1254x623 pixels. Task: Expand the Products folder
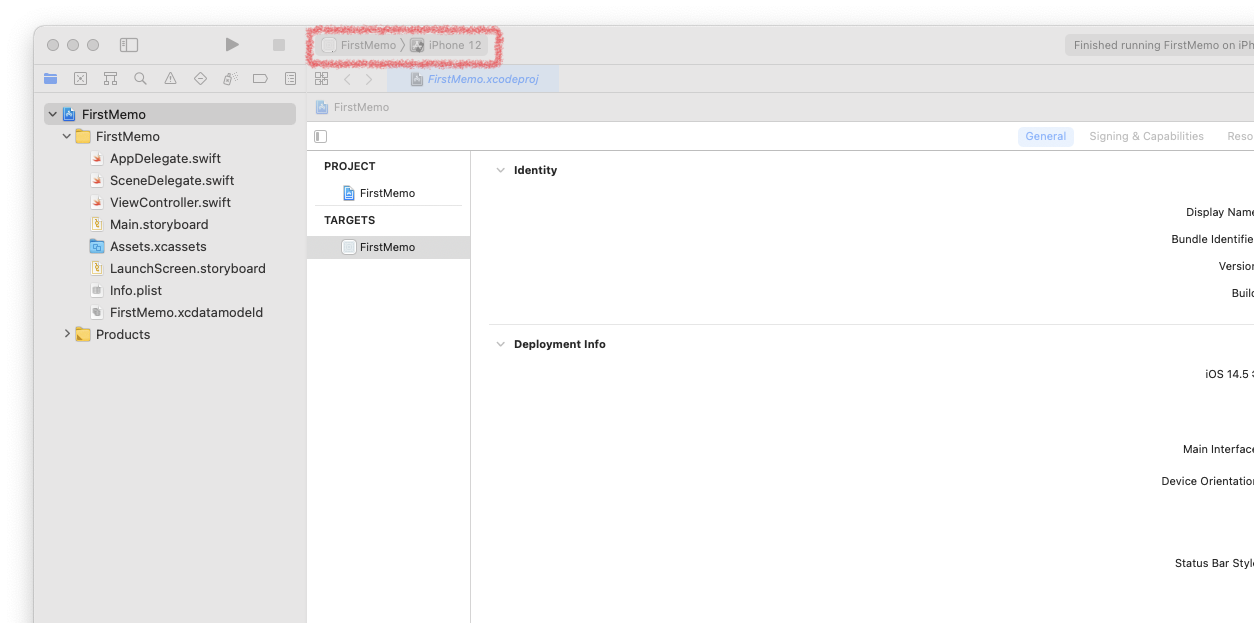[x=67, y=334]
